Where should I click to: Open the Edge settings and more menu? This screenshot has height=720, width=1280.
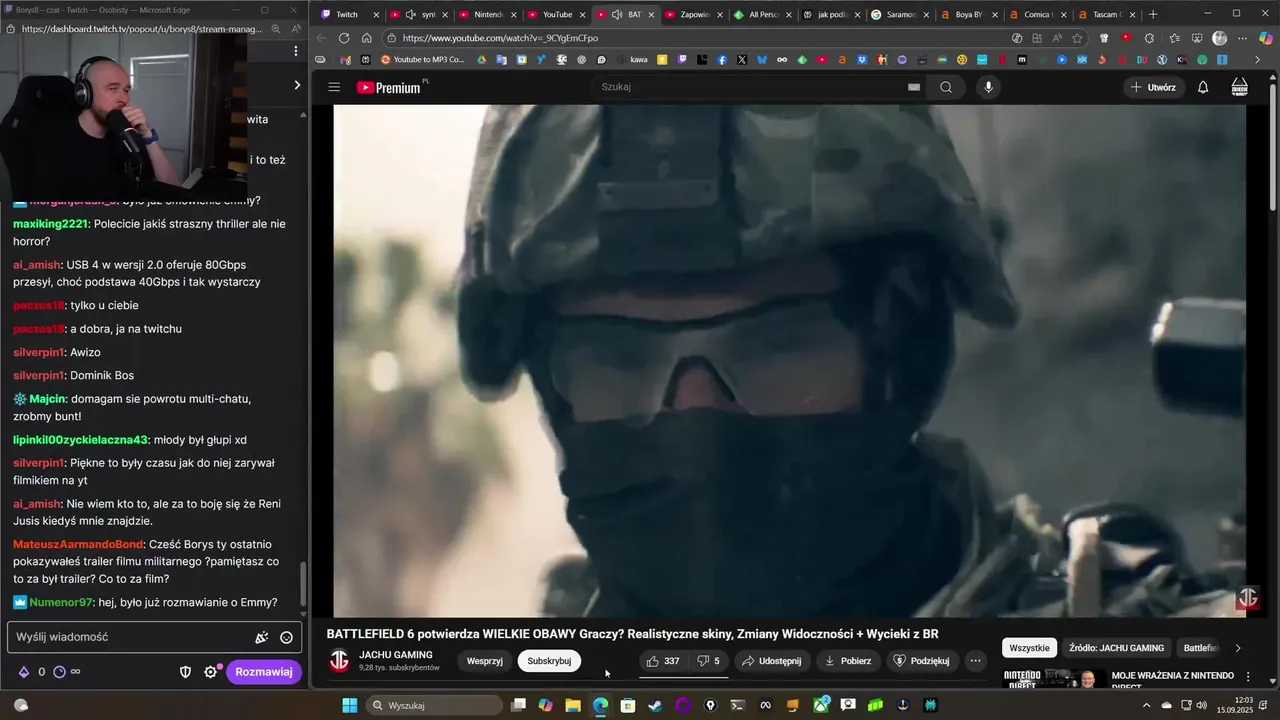click(1243, 38)
